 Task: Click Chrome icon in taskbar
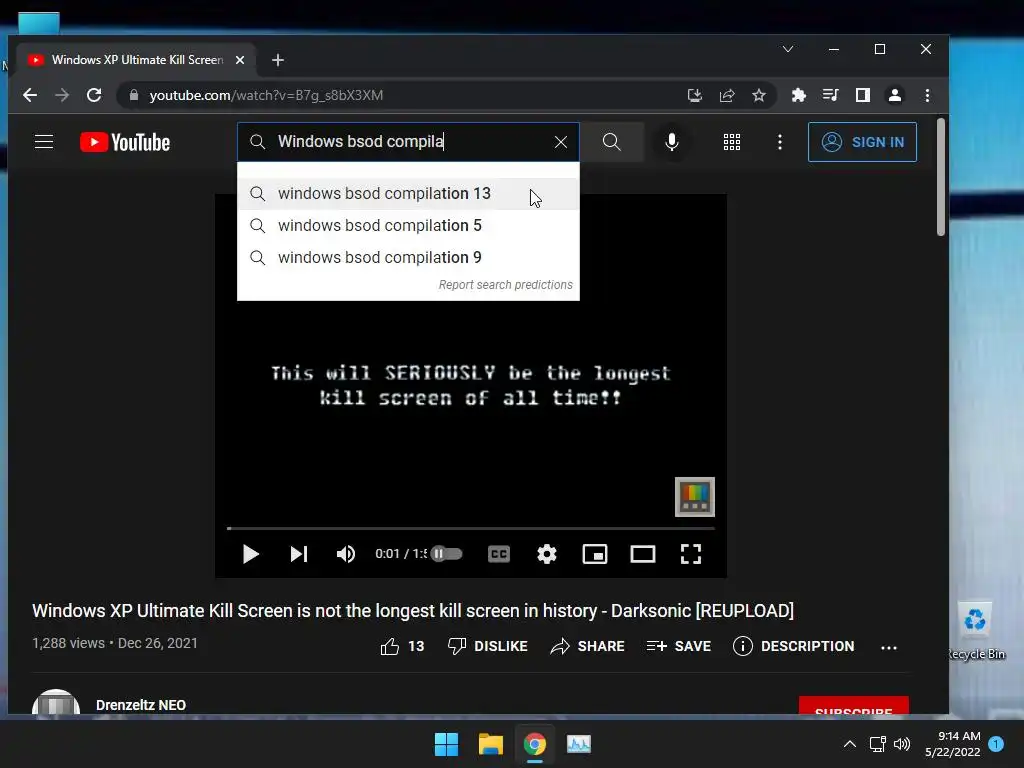pyautogui.click(x=535, y=744)
